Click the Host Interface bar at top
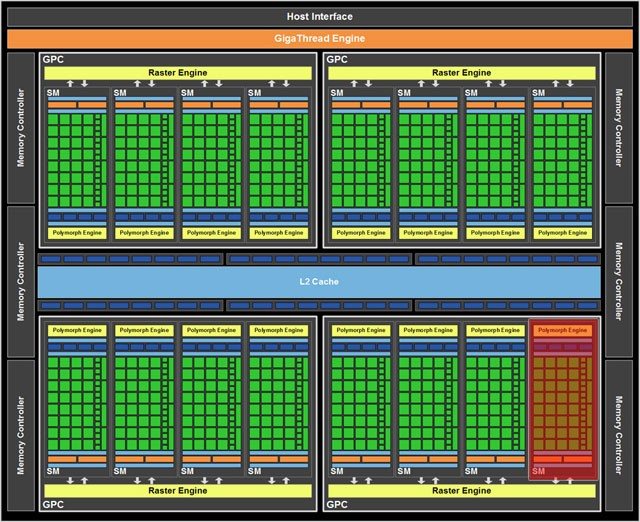 [x=320, y=16]
